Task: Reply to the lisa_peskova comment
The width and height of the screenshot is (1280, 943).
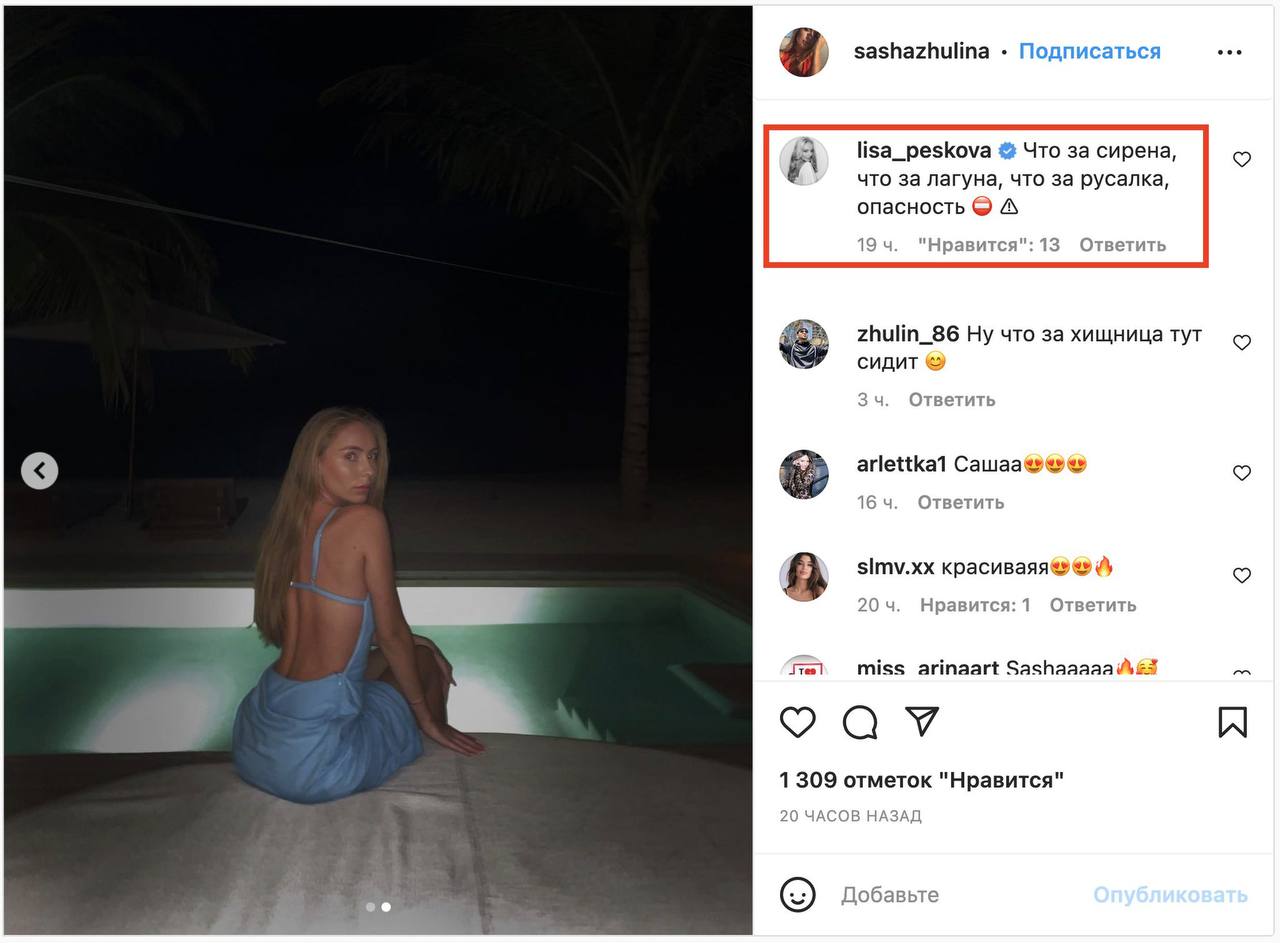Action: 1122,245
